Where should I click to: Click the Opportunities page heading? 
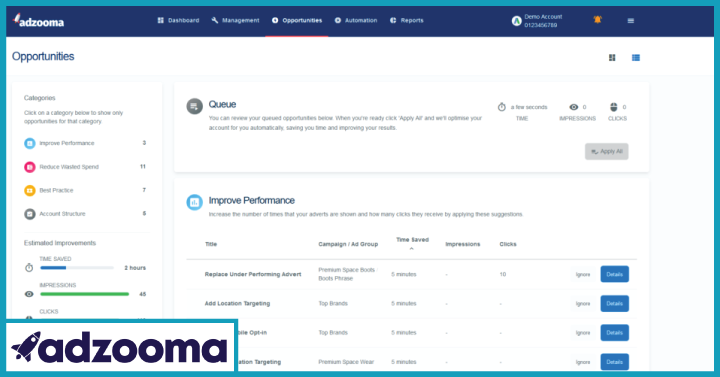[43, 56]
